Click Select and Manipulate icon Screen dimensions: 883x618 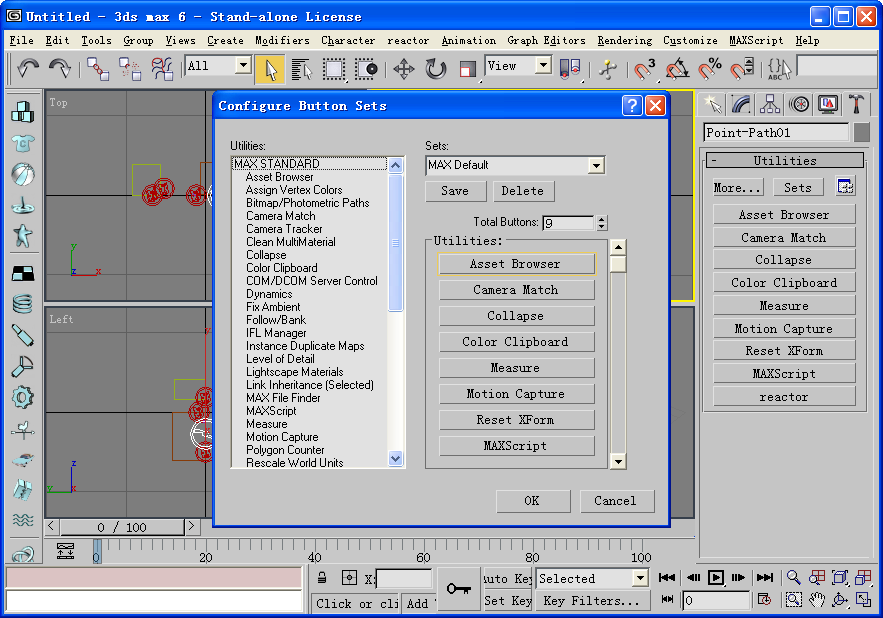[x=608, y=69]
